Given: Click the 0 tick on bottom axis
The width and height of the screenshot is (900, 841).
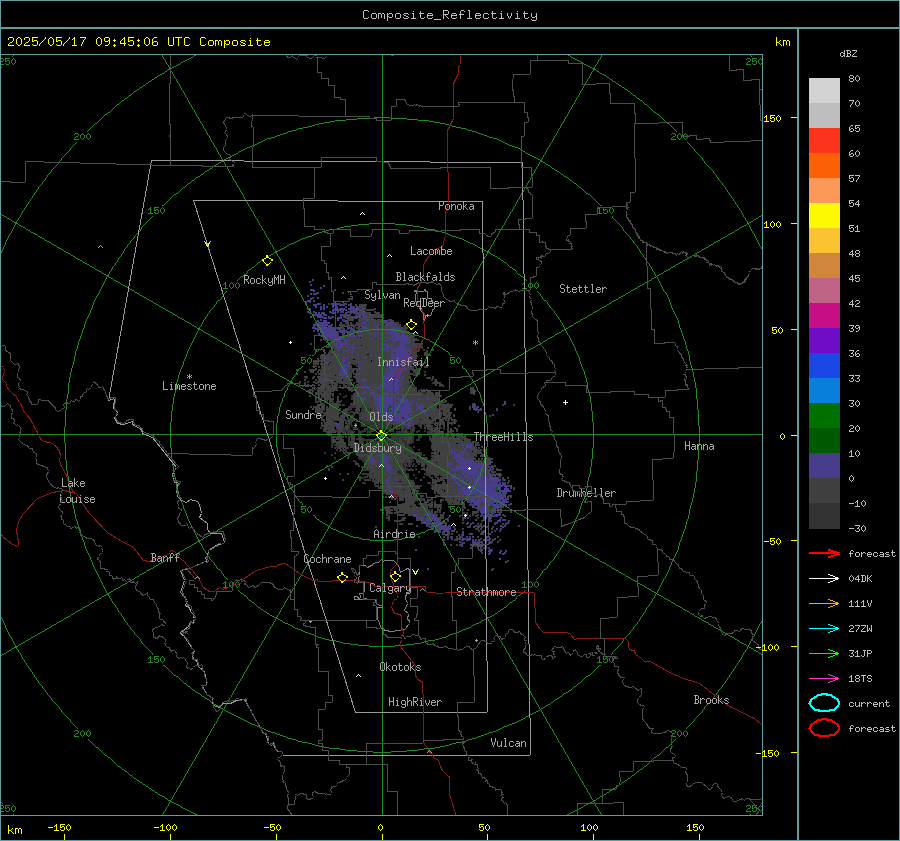Looking at the screenshot, I should 380,827.
